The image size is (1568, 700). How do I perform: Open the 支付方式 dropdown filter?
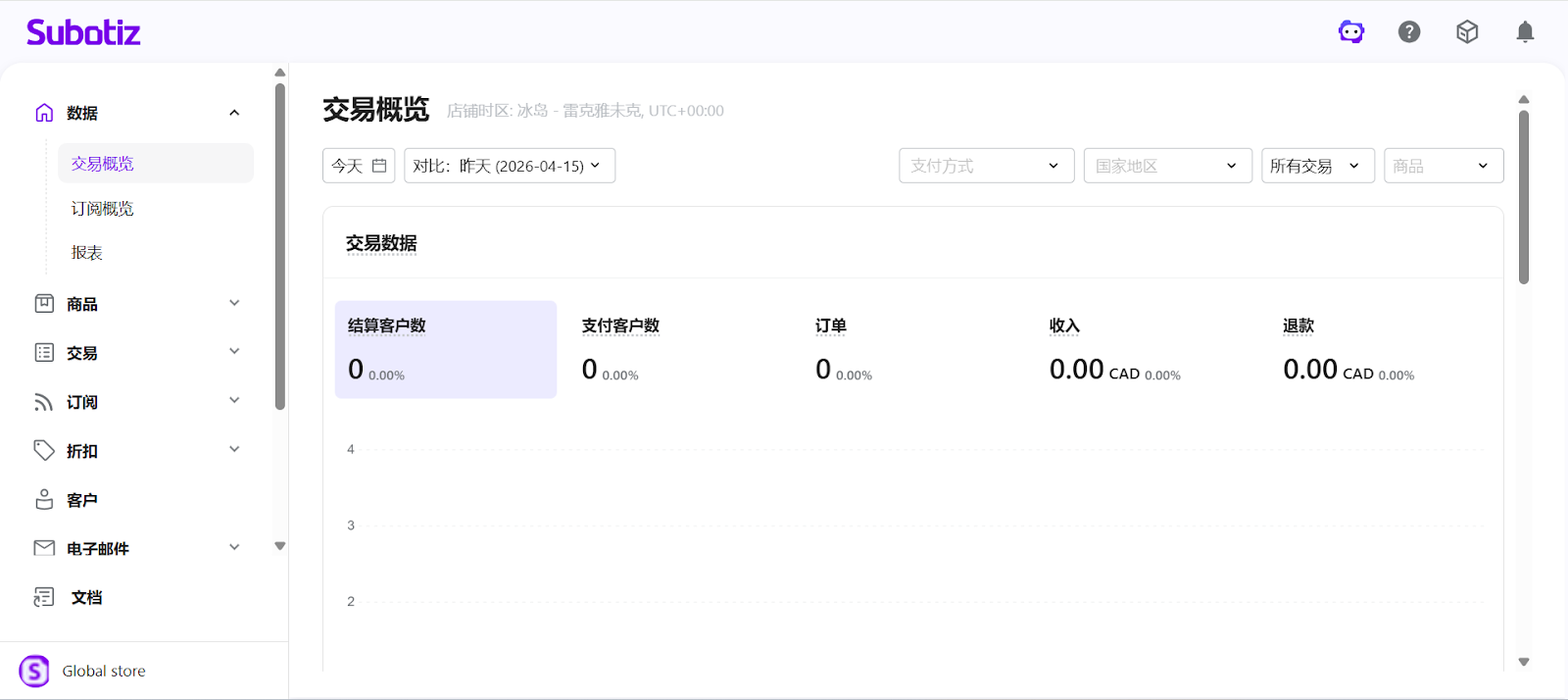tap(986, 166)
